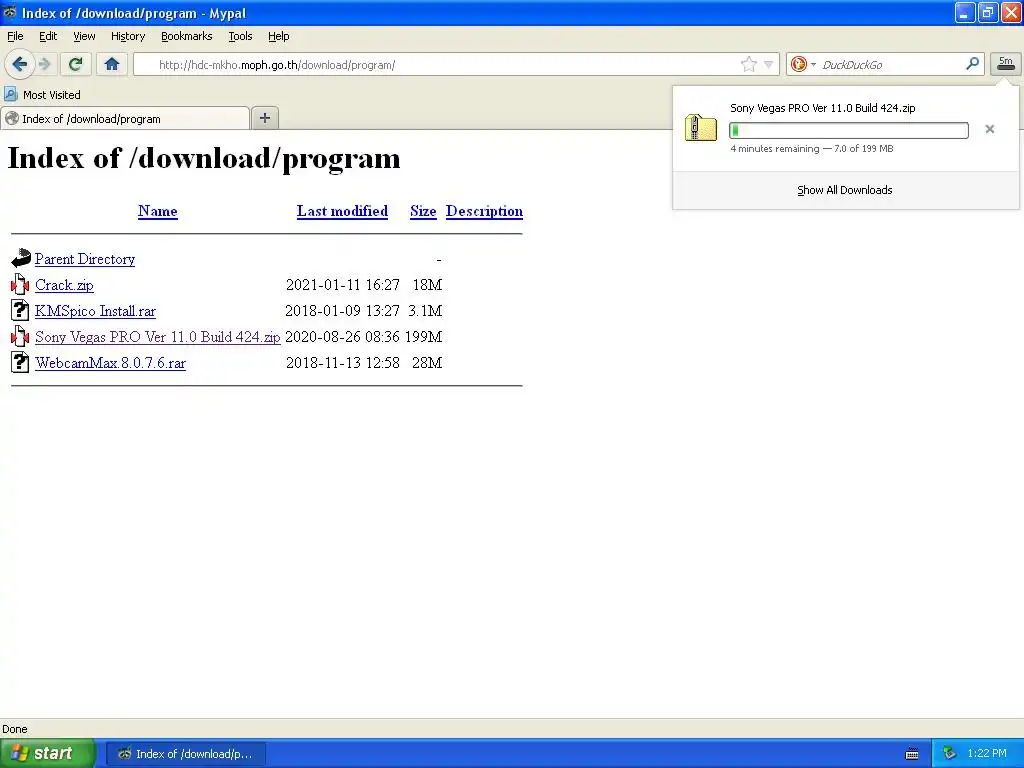Open the DuckDuckGo search engine selector
Image resolution: width=1024 pixels, height=768 pixels.
pos(803,64)
